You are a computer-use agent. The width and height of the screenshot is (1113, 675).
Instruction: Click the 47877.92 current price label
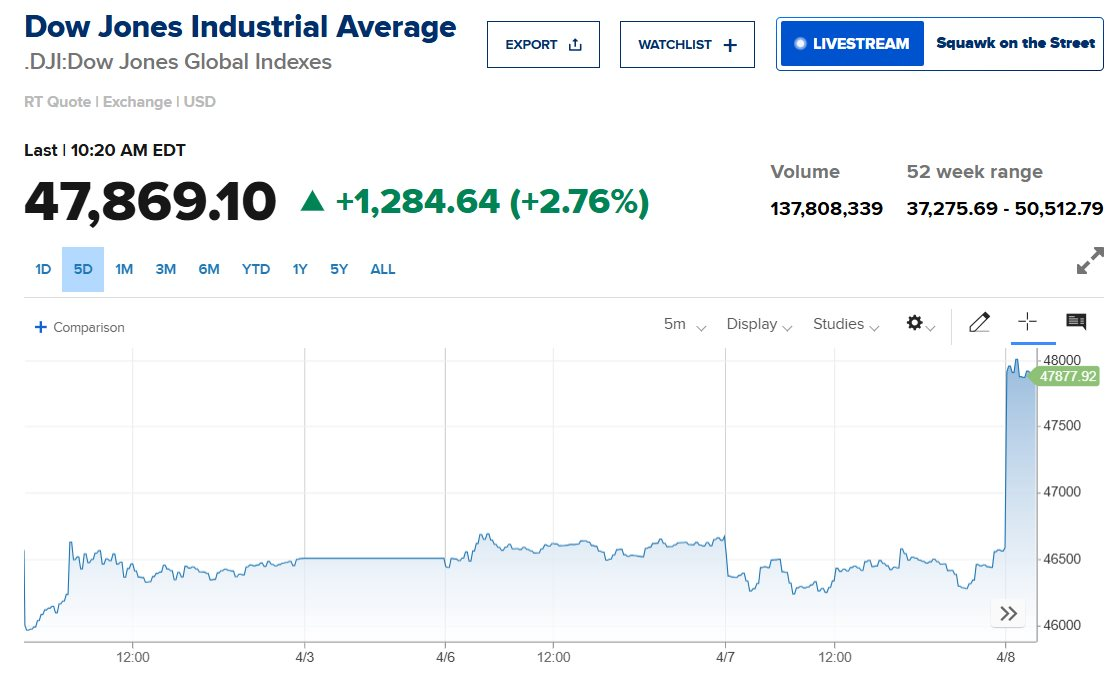tap(1067, 377)
